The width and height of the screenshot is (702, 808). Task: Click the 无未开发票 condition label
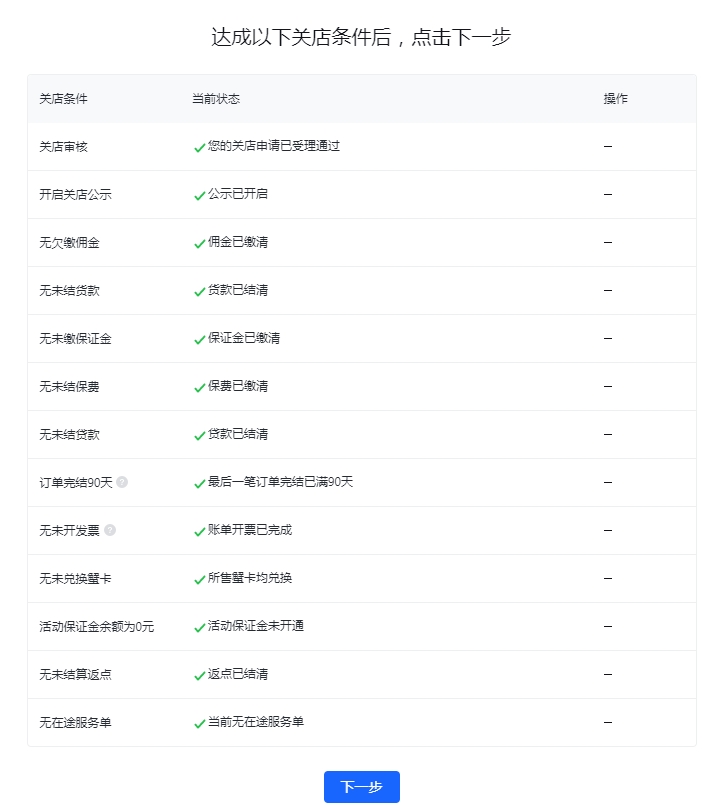click(70, 530)
